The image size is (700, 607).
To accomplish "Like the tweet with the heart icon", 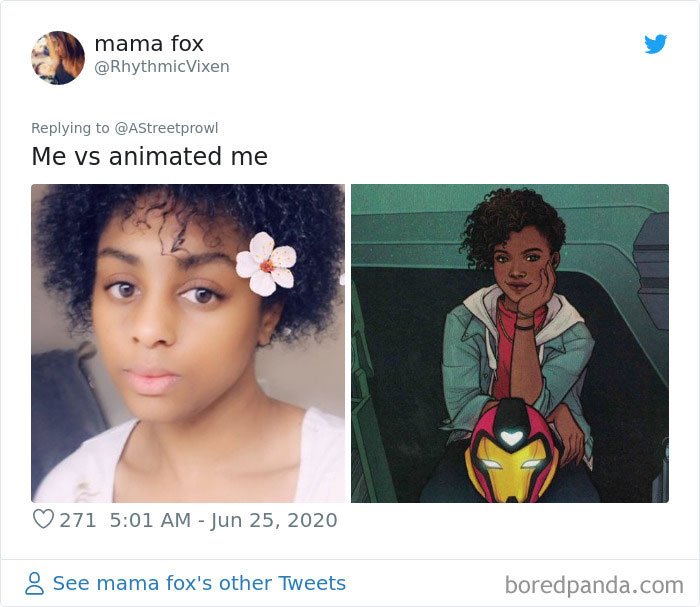I will pyautogui.click(x=43, y=520).
